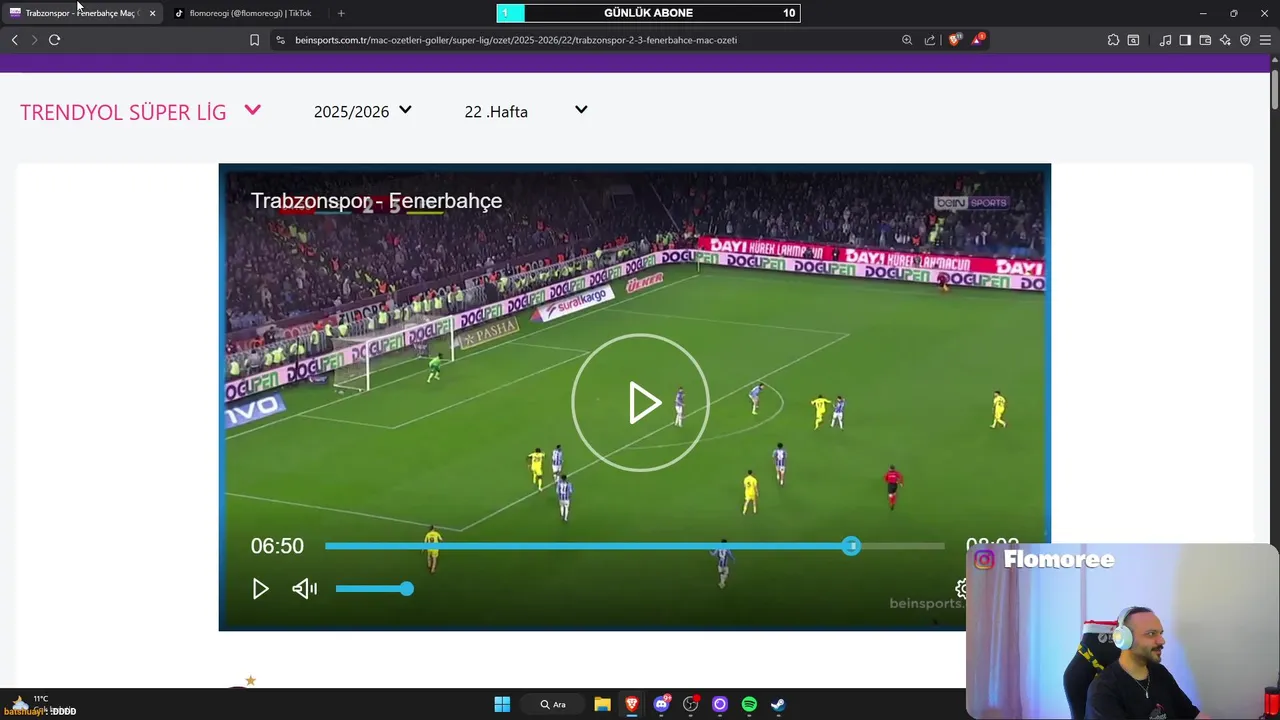Click the progress bar playhead handle

pyautogui.click(x=850, y=546)
